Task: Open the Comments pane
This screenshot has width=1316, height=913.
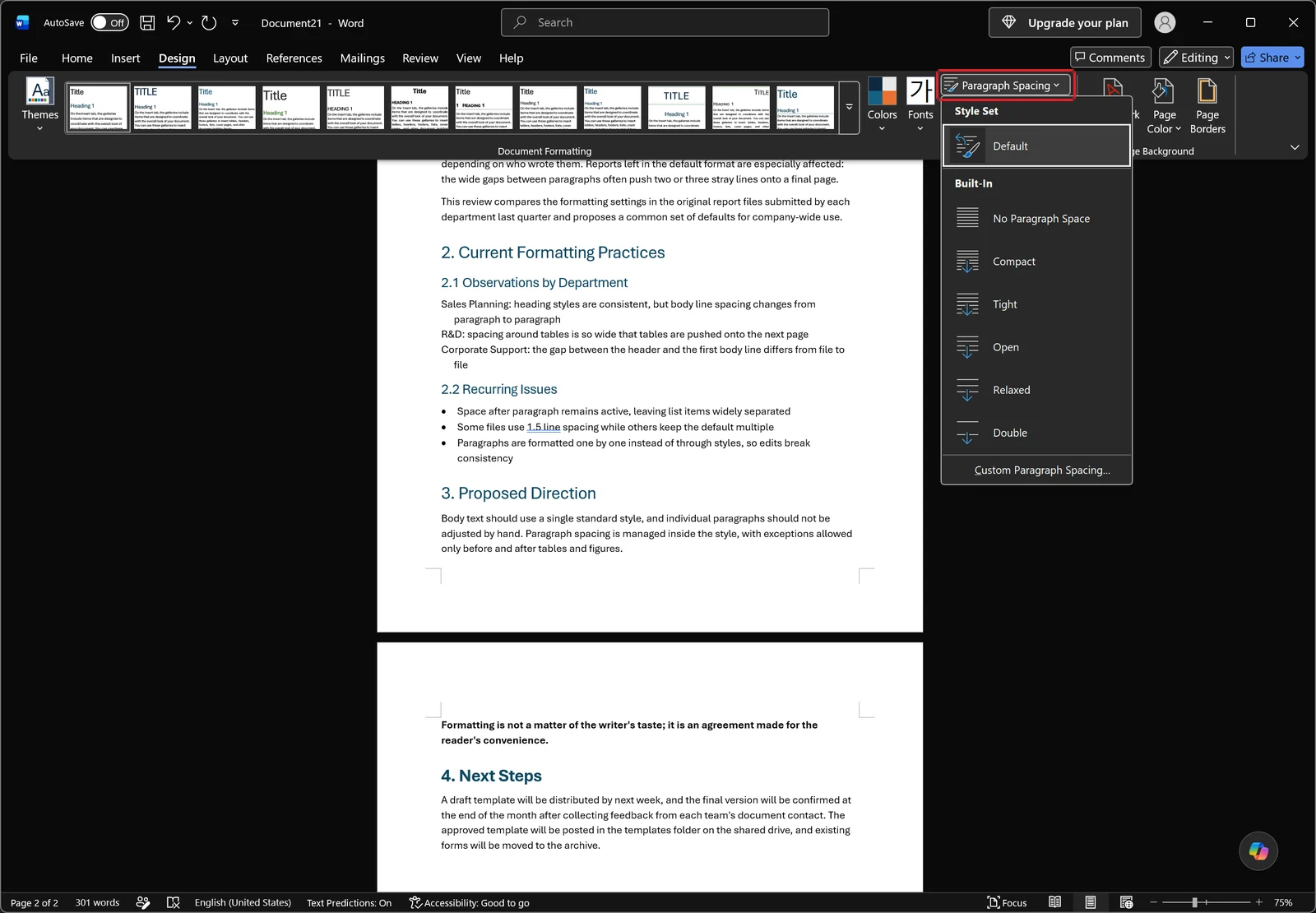Action: click(x=1110, y=58)
